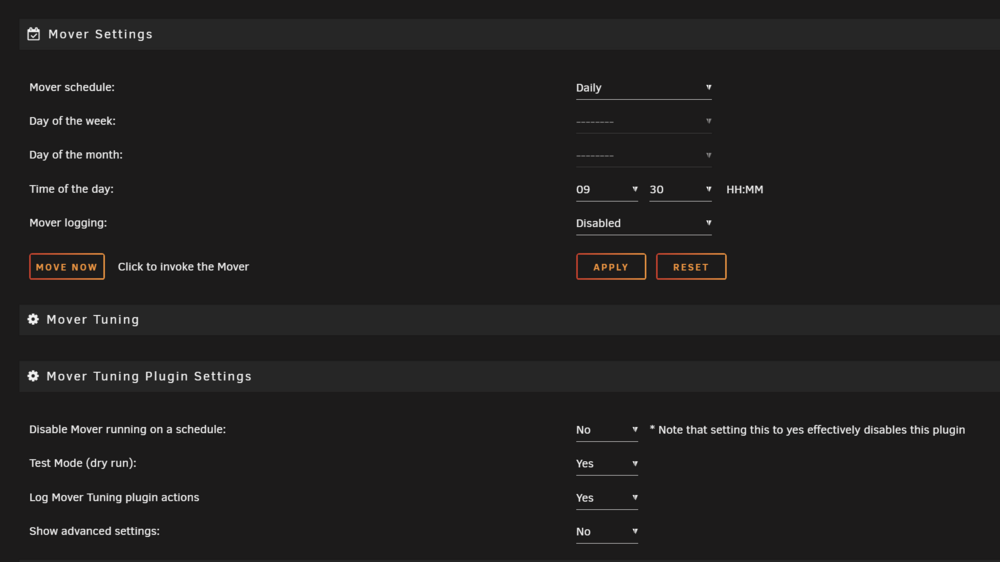Click the 'Click to invoke the Mover' text
Image resolution: width=1000 pixels, height=562 pixels.
click(184, 267)
